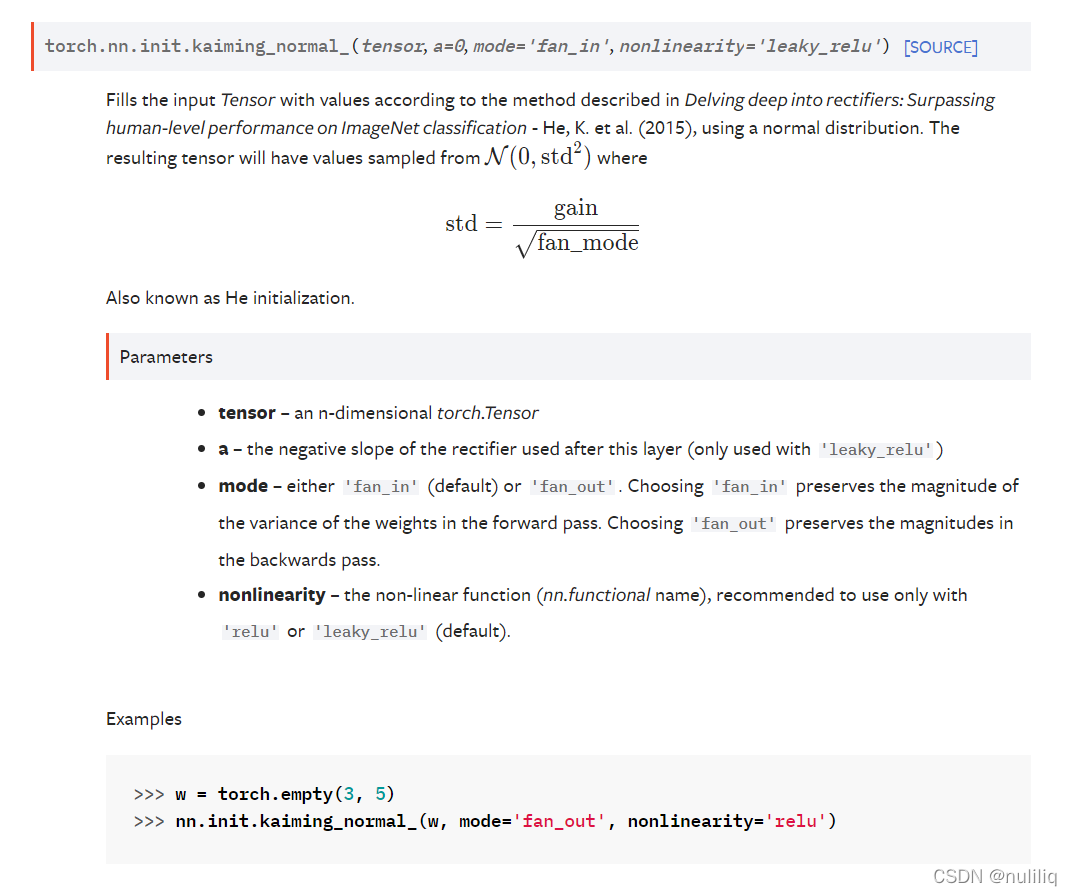This screenshot has height=896, width=1072.
Task: Click the std equals gain formula
Action: coord(541,226)
